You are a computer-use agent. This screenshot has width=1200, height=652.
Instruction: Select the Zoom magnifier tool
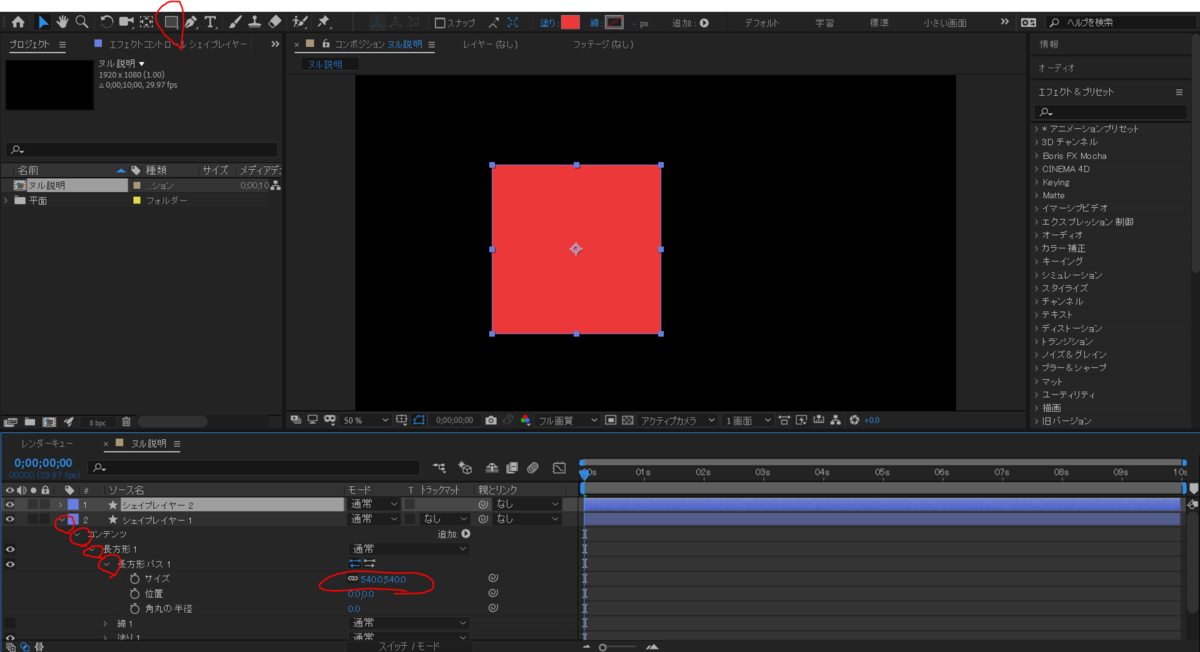[x=81, y=21]
